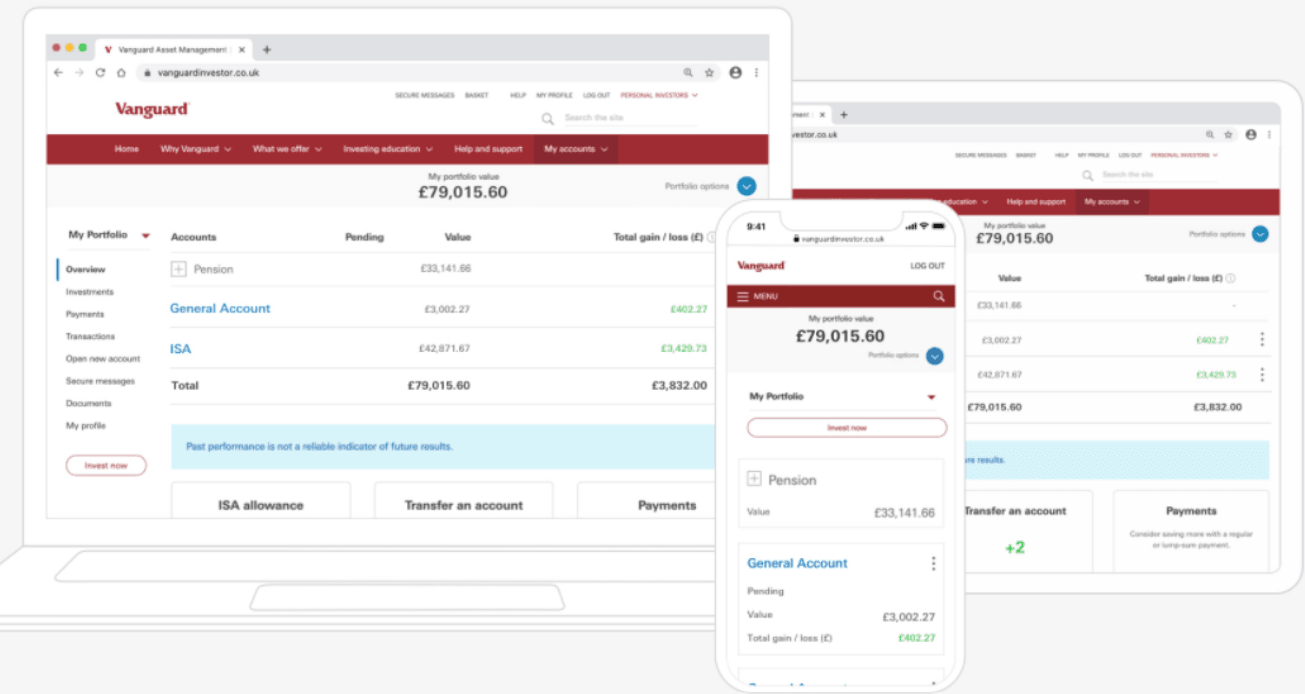Select the Vanguard Asset Management browser tab
Viewport: 1305px width, 694px height.
[x=175, y=48]
